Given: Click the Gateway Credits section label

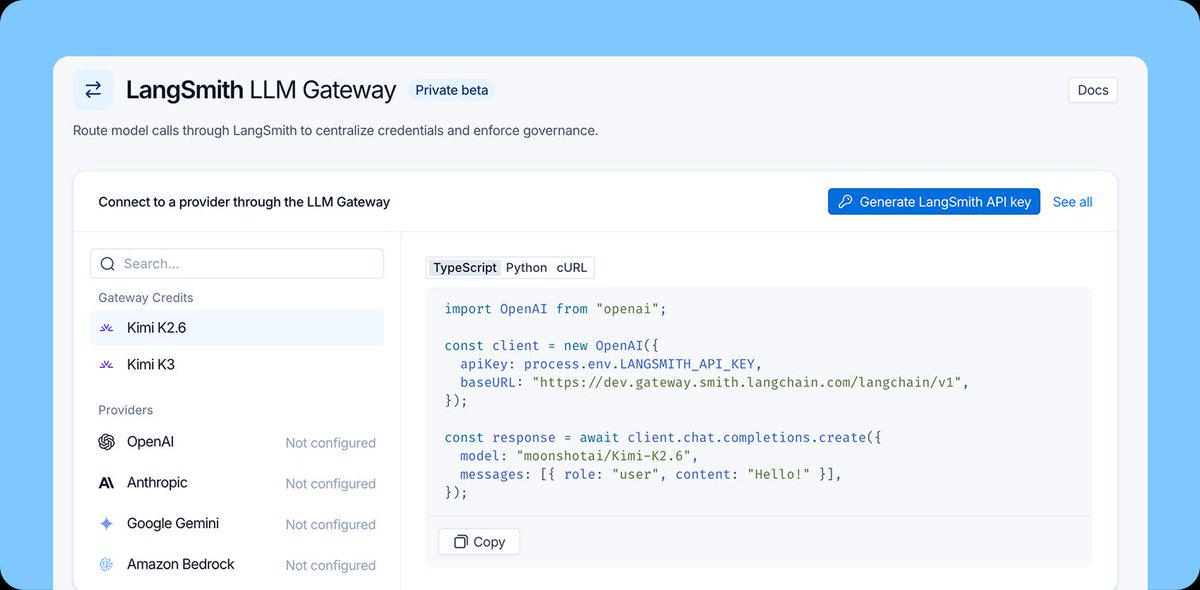Looking at the screenshot, I should coord(146,298).
